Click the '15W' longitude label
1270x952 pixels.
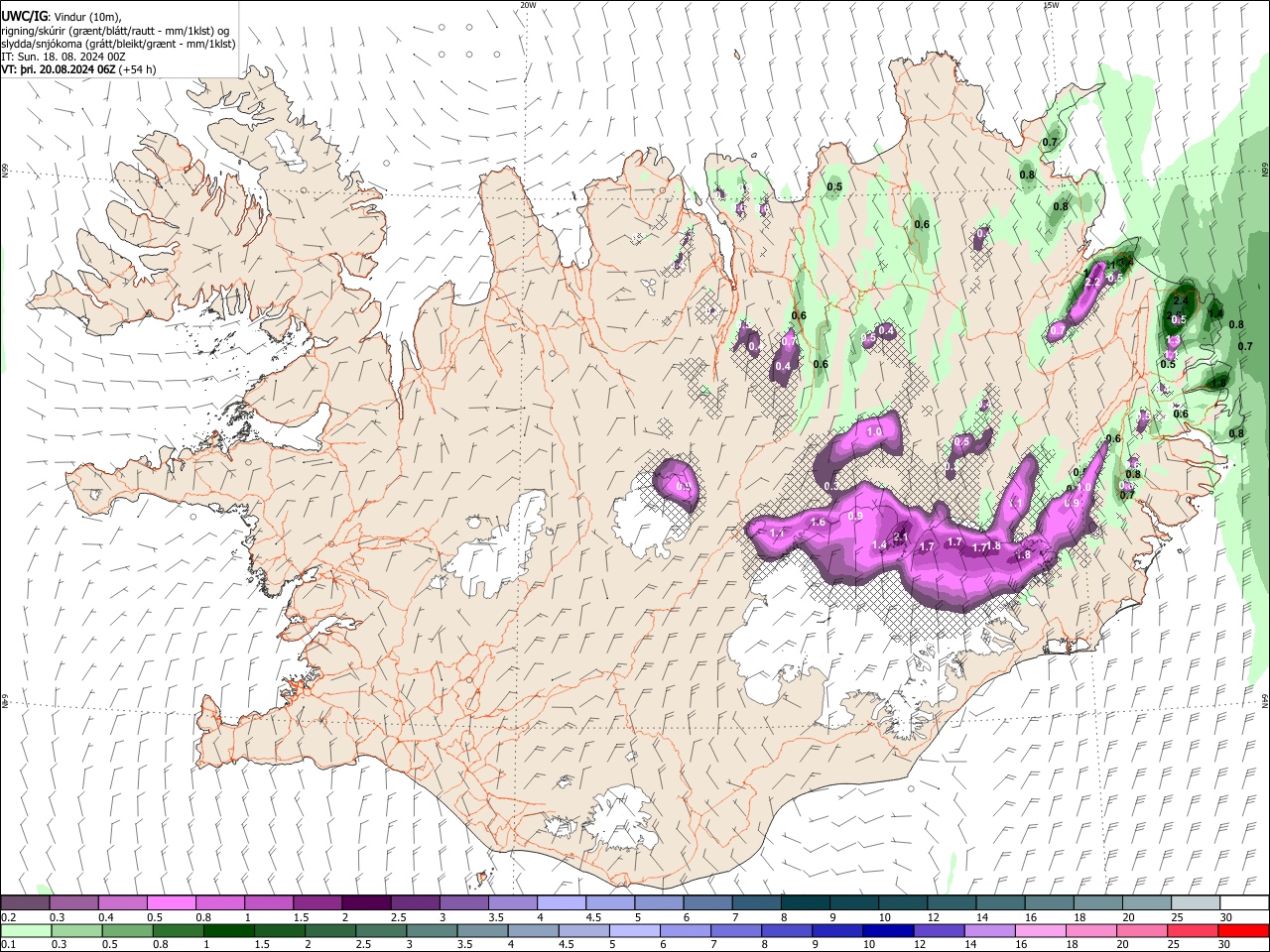point(1050,5)
